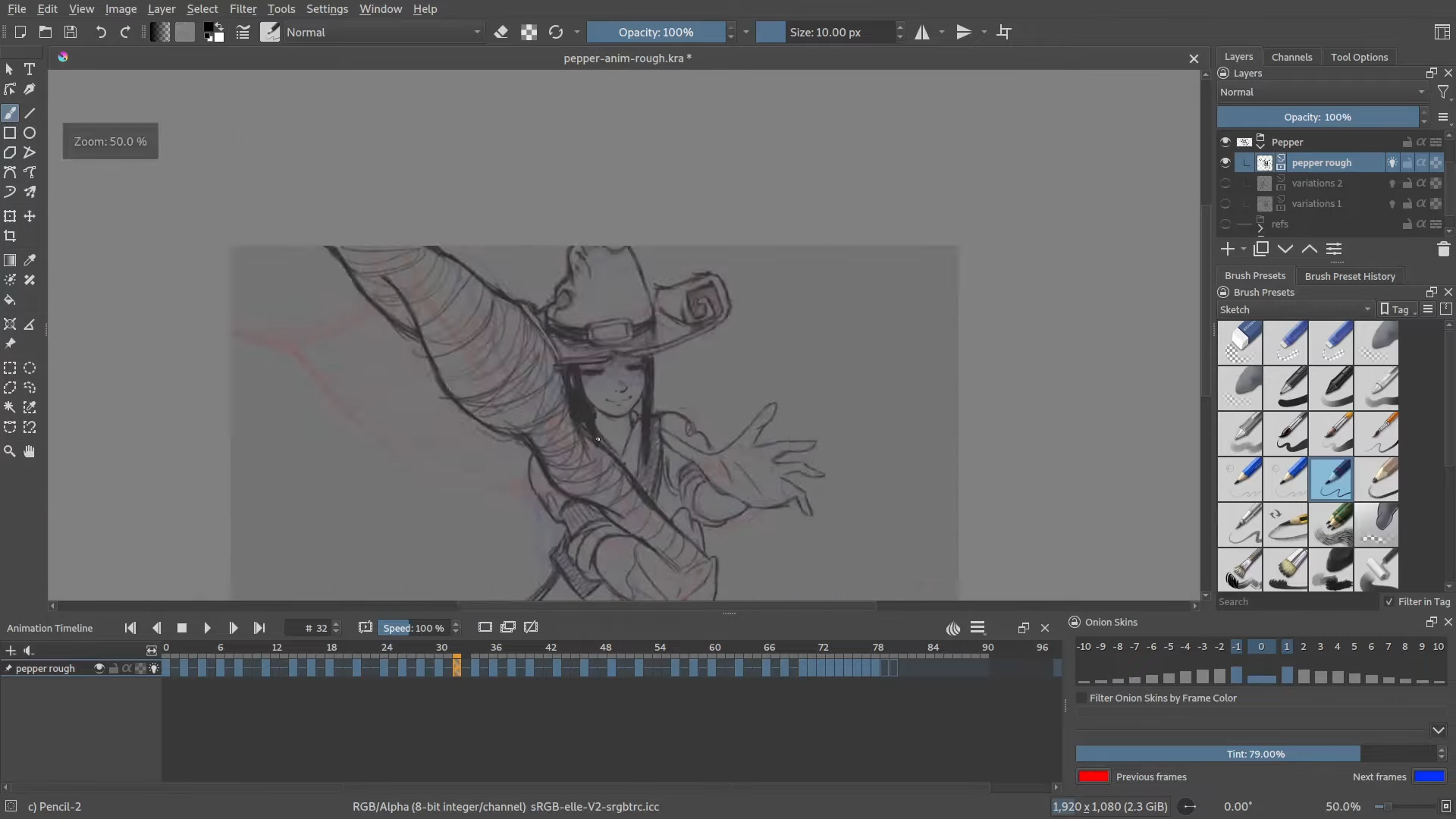
Task: Switch to the Tool Options tab
Action: pyautogui.click(x=1359, y=57)
